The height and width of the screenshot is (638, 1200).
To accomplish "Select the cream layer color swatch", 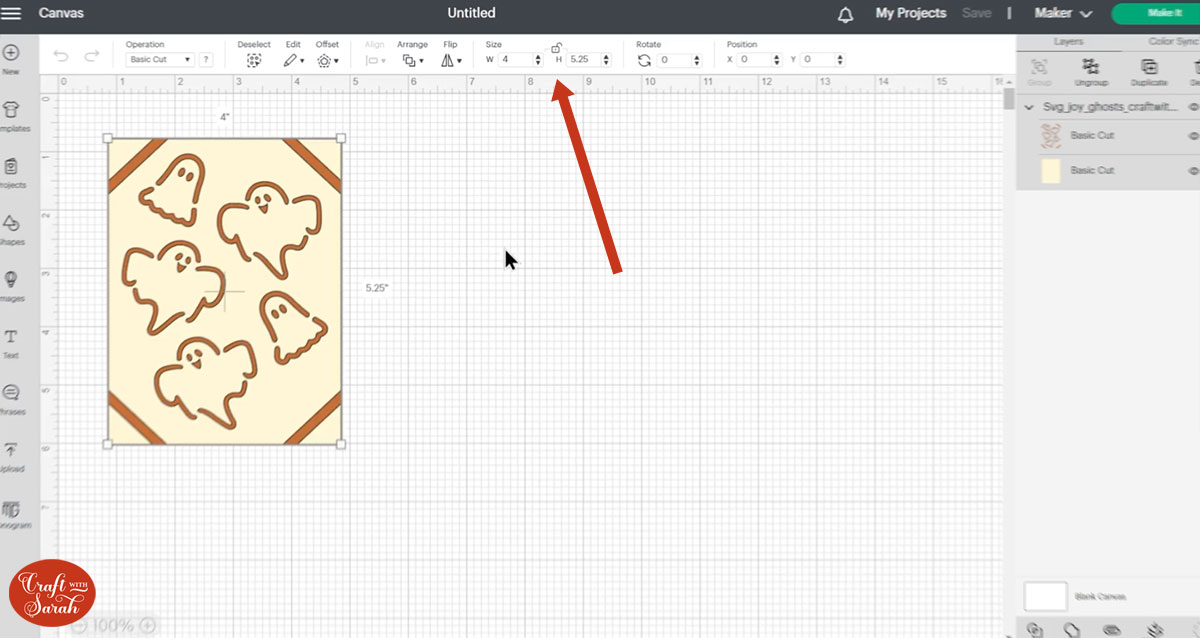I will click(1050, 170).
